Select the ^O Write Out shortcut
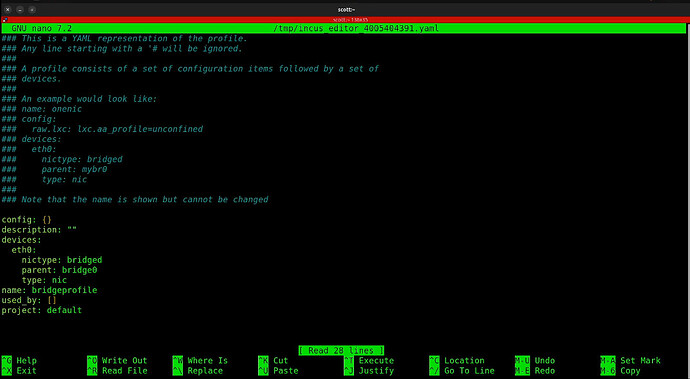This screenshot has width=690, height=379. (117, 361)
